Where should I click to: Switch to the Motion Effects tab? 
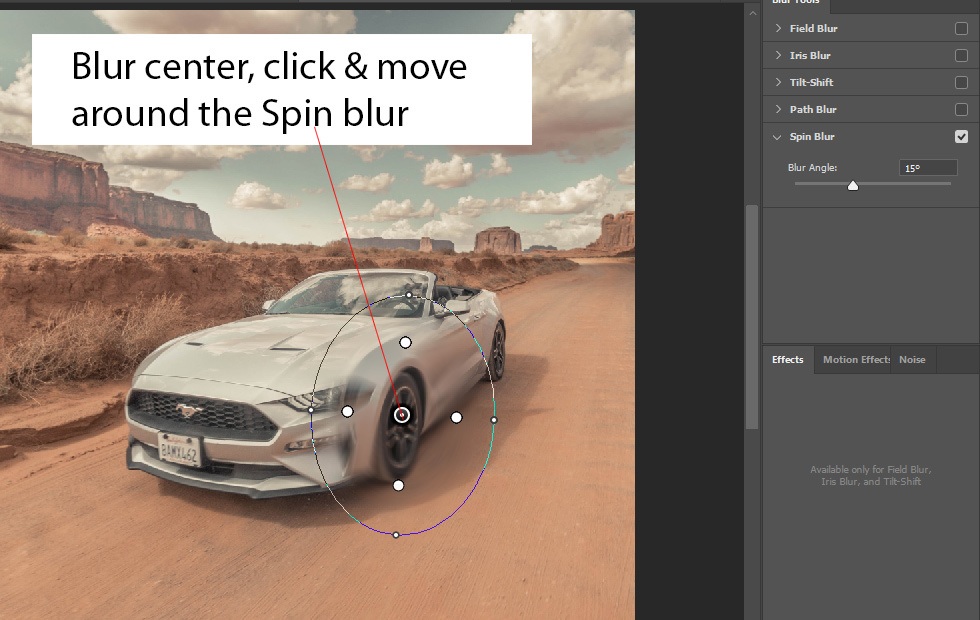click(x=855, y=360)
